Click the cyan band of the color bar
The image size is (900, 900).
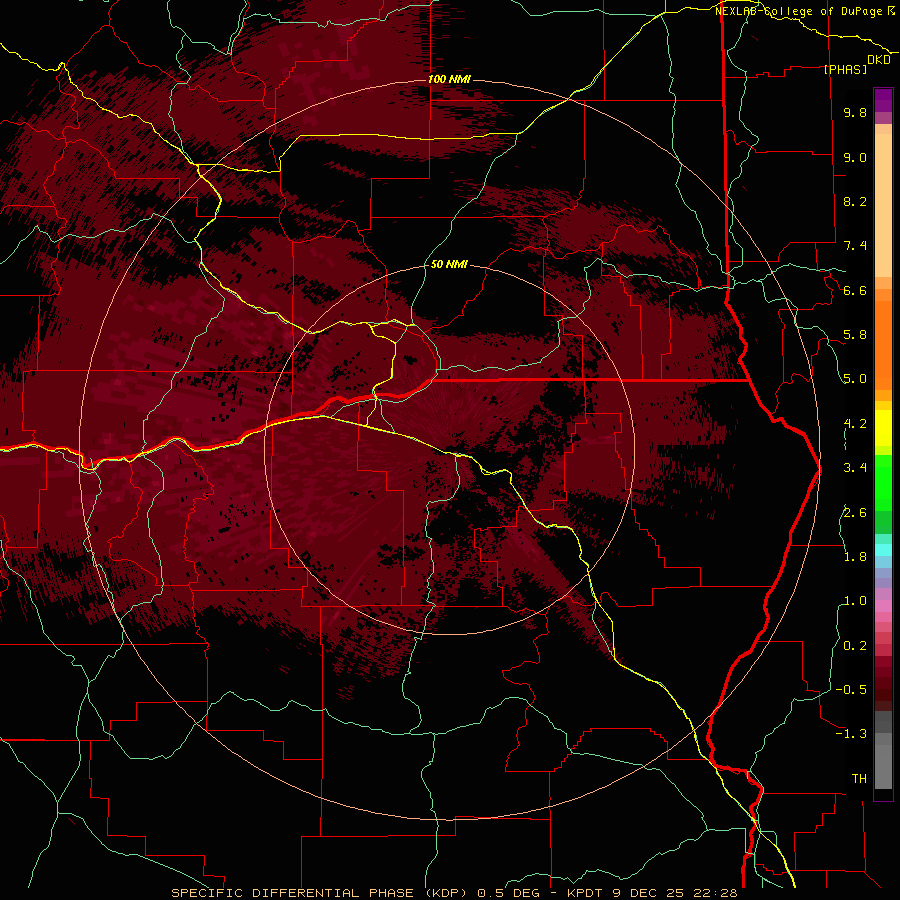(x=883, y=550)
